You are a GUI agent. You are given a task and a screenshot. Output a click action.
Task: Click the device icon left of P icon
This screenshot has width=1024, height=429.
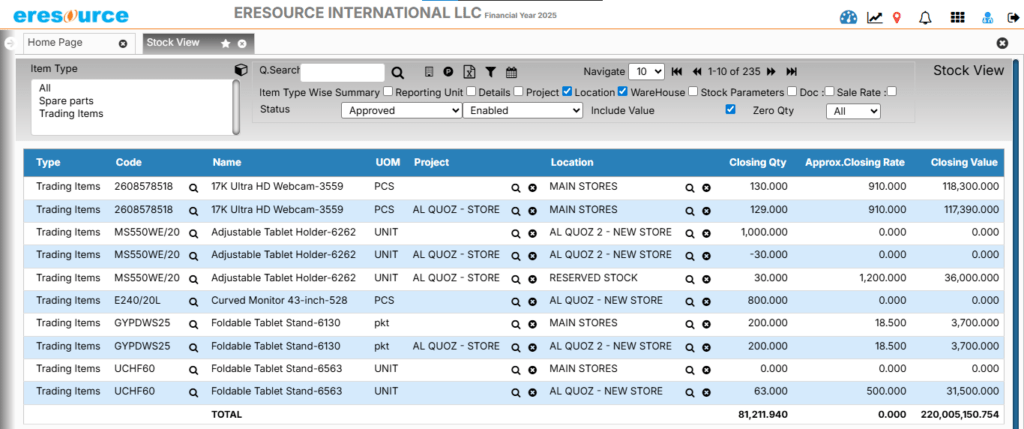pyautogui.click(x=429, y=72)
